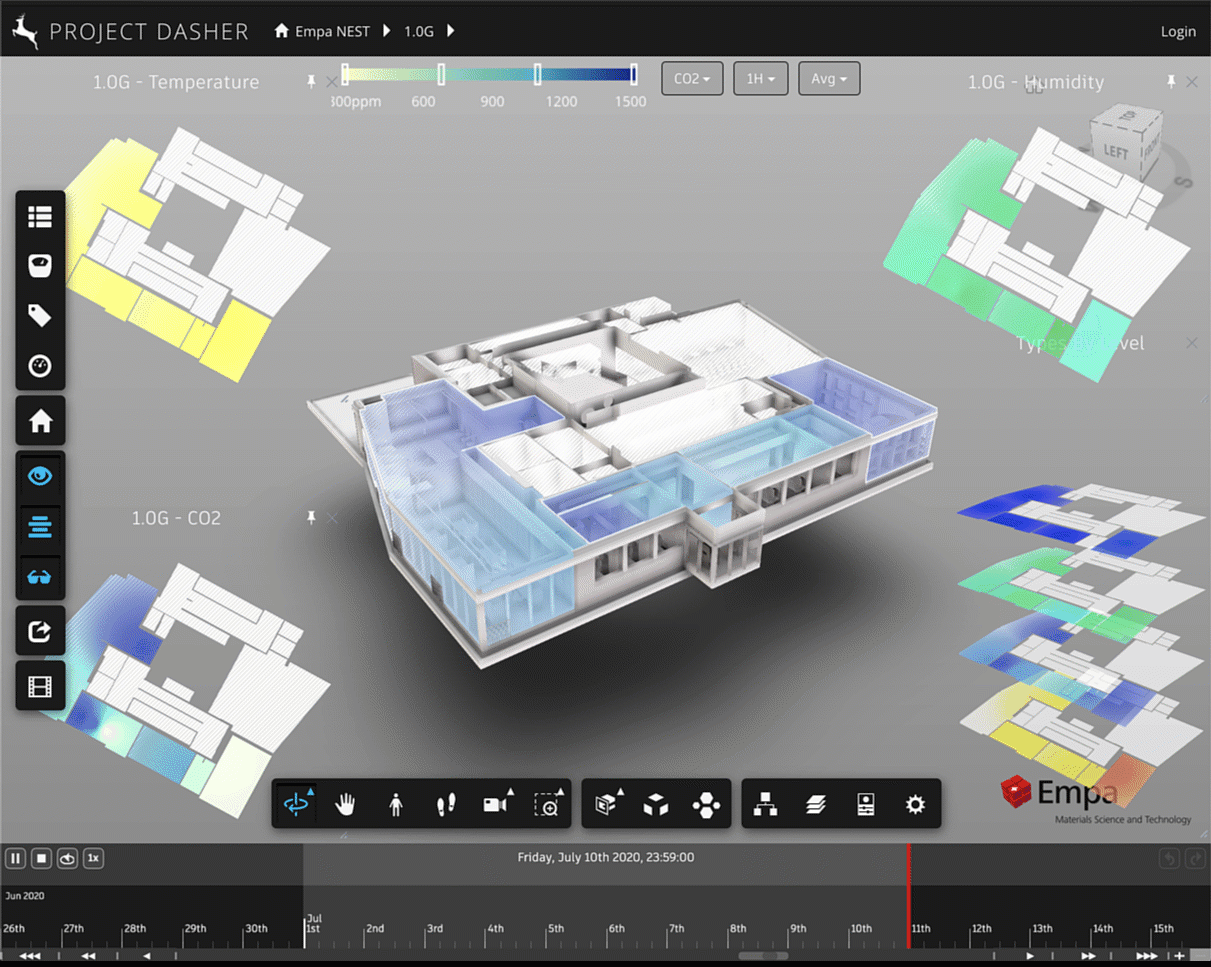The image size is (1211, 967).
Task: Unpin the Temperature heatmap panel
Action: point(311,83)
